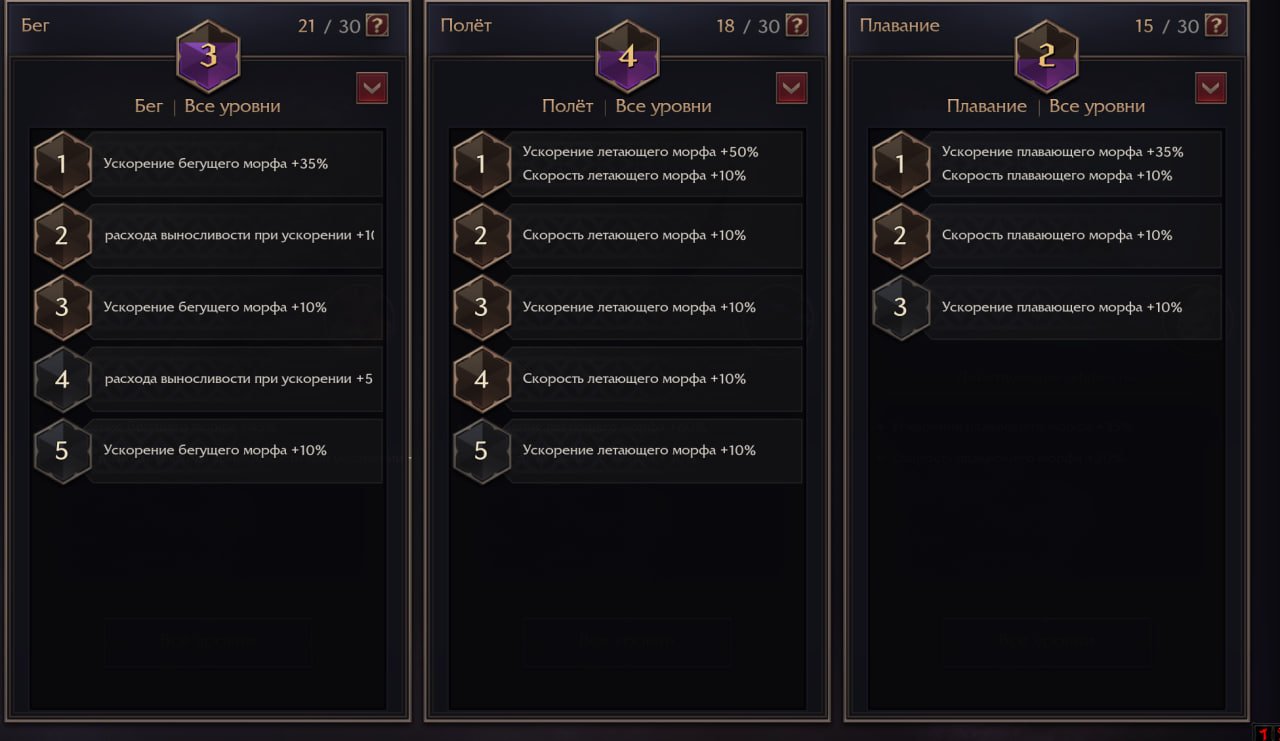Open the help icon in Полёт panel
Viewport: 1280px width, 741px height.
click(796, 25)
